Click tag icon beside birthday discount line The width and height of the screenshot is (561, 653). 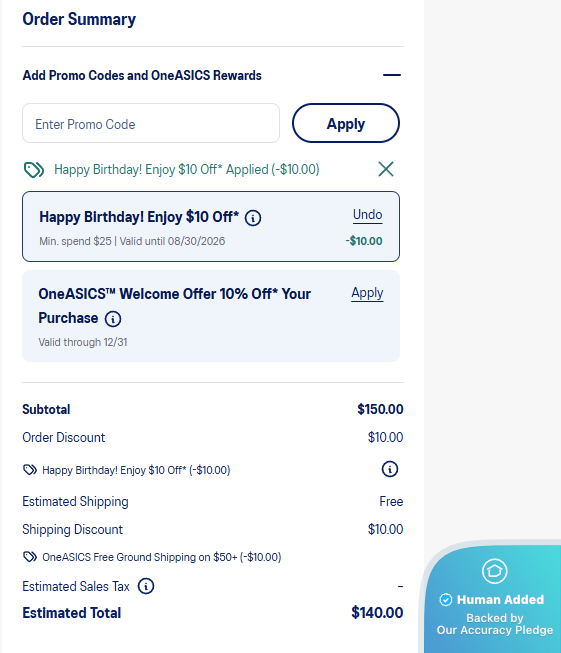[30, 470]
